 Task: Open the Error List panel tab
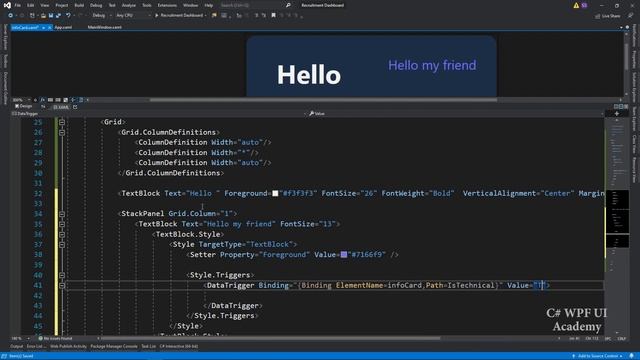36,347
